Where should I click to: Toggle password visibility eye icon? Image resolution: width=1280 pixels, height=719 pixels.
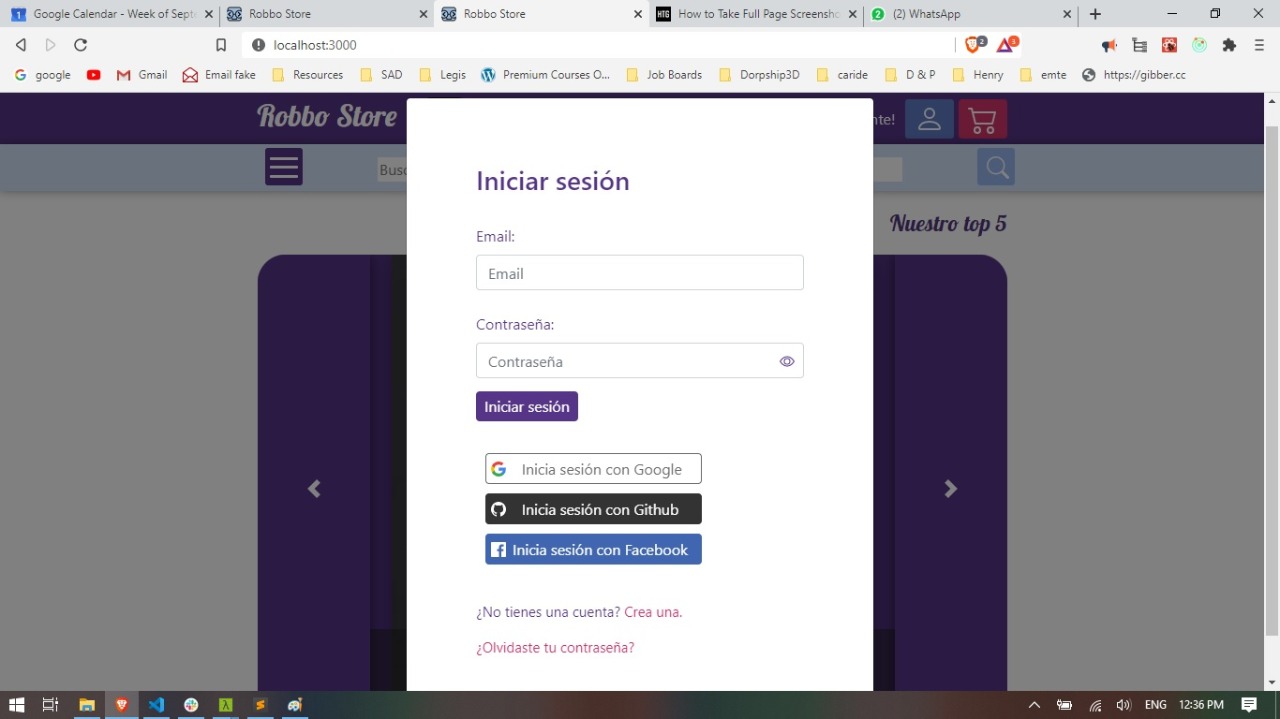click(x=787, y=361)
